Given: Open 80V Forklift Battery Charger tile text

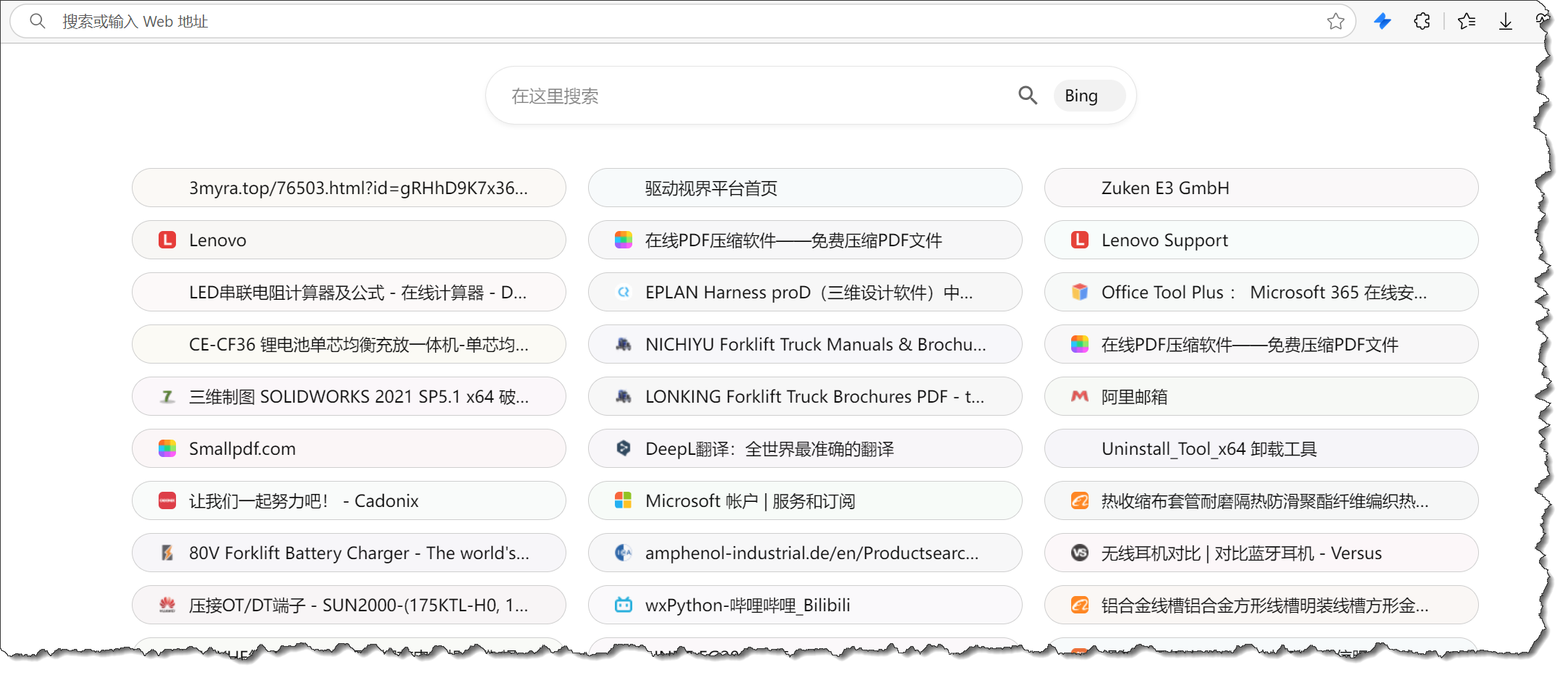Looking at the screenshot, I should coord(359,553).
